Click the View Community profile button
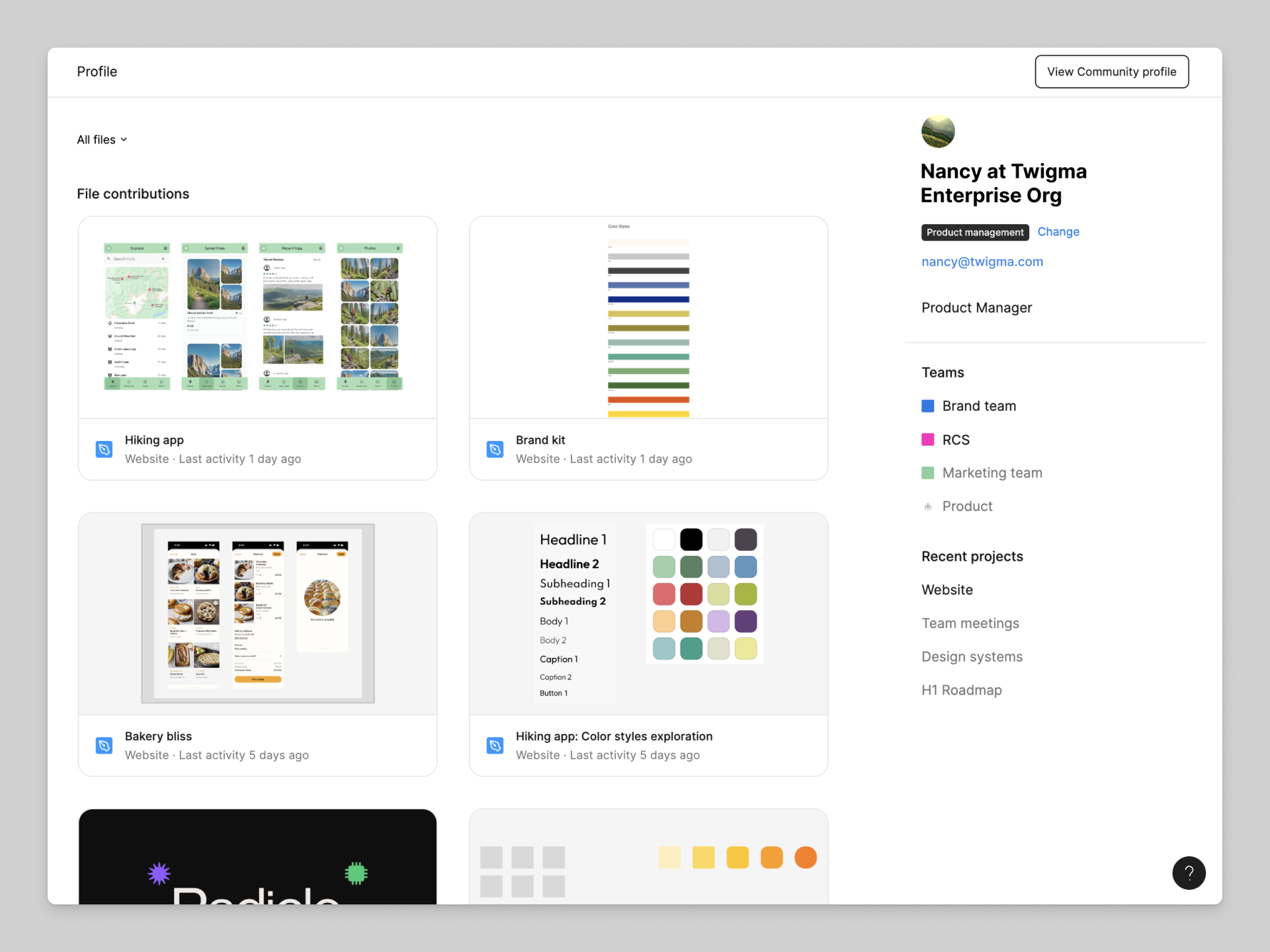Screen dimensions: 1270x952 1111,71
